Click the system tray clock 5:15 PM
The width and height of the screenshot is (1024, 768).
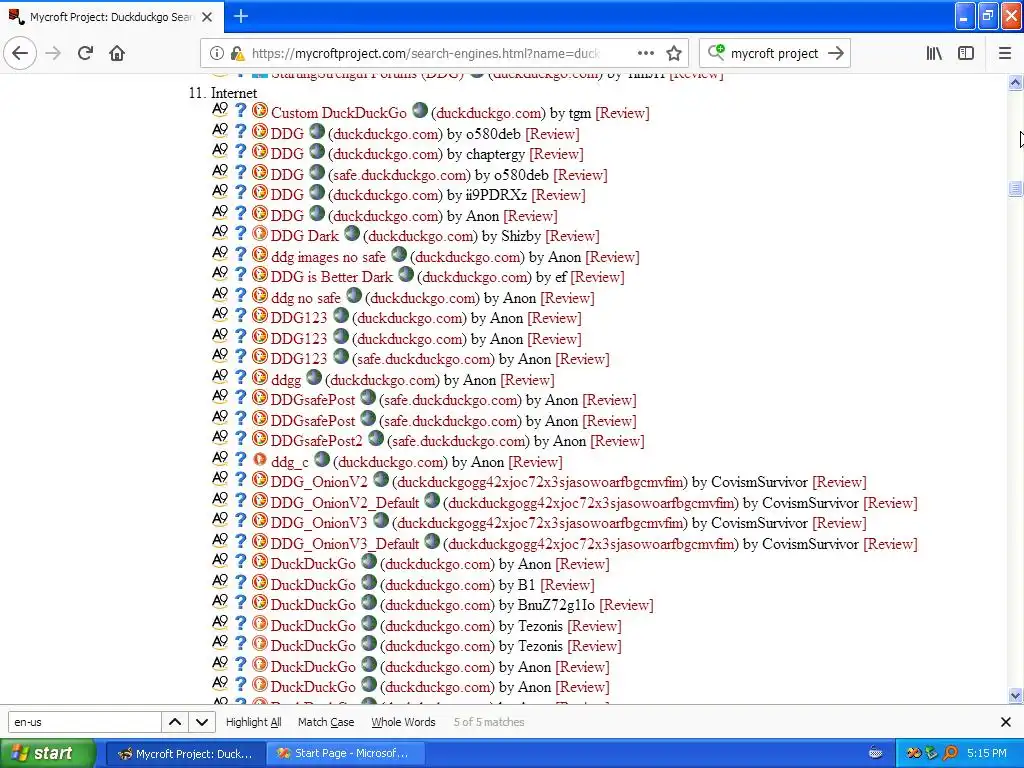[987, 754]
